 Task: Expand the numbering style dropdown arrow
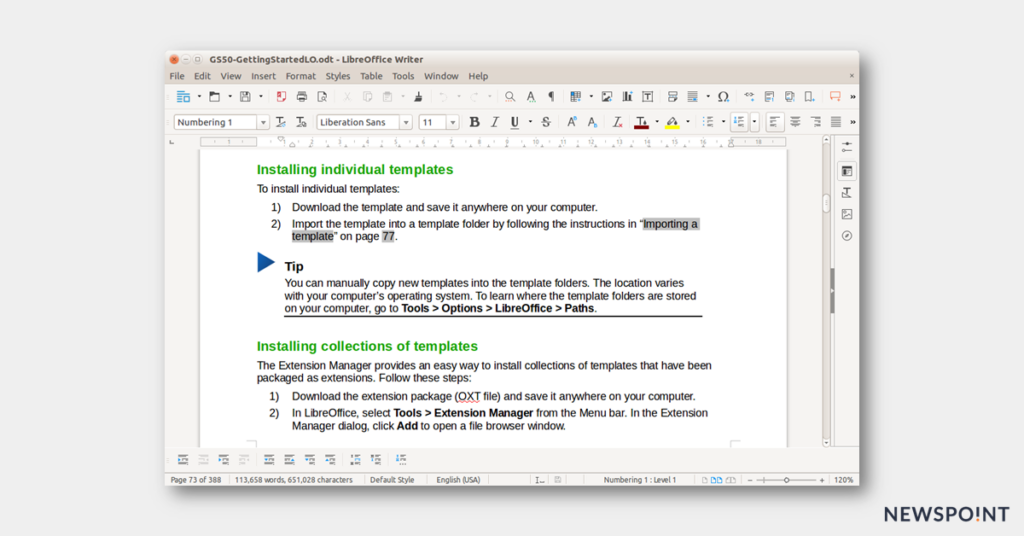(x=754, y=122)
